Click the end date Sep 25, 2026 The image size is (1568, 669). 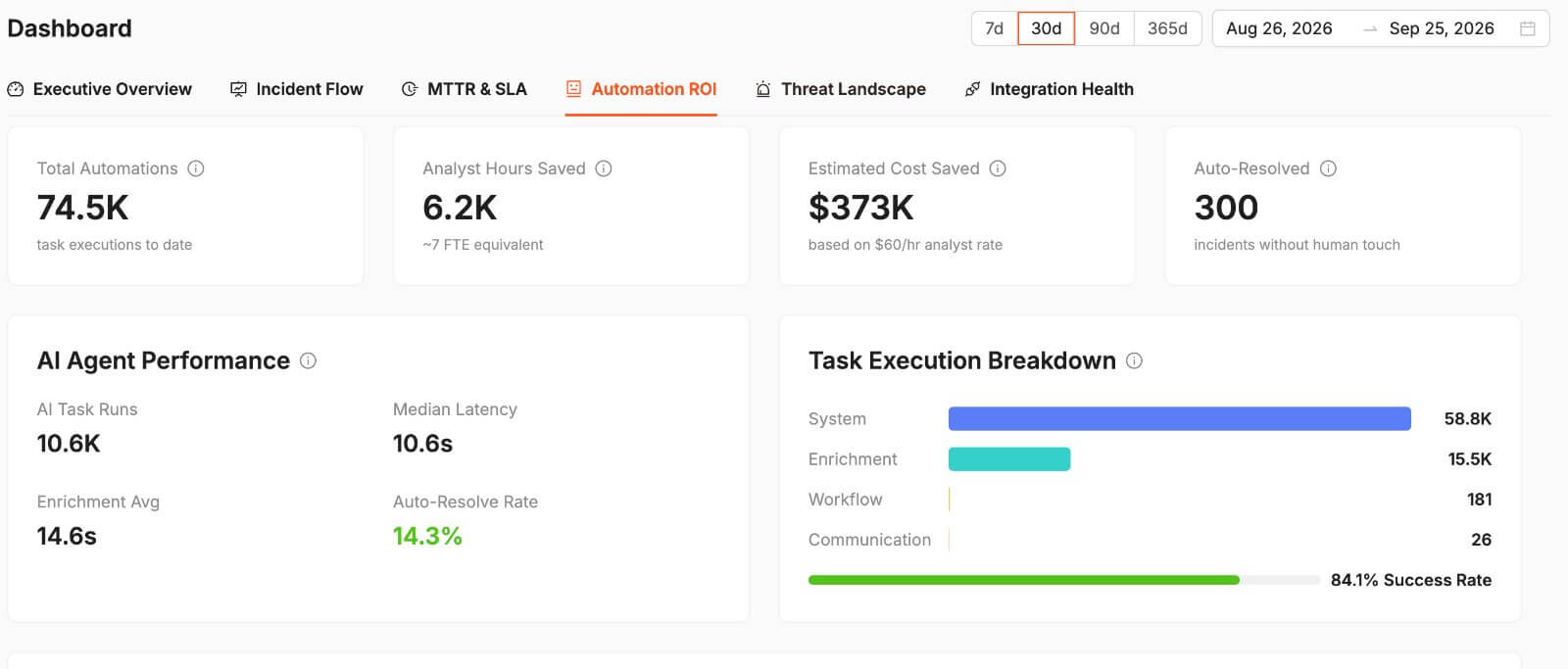tap(1442, 28)
